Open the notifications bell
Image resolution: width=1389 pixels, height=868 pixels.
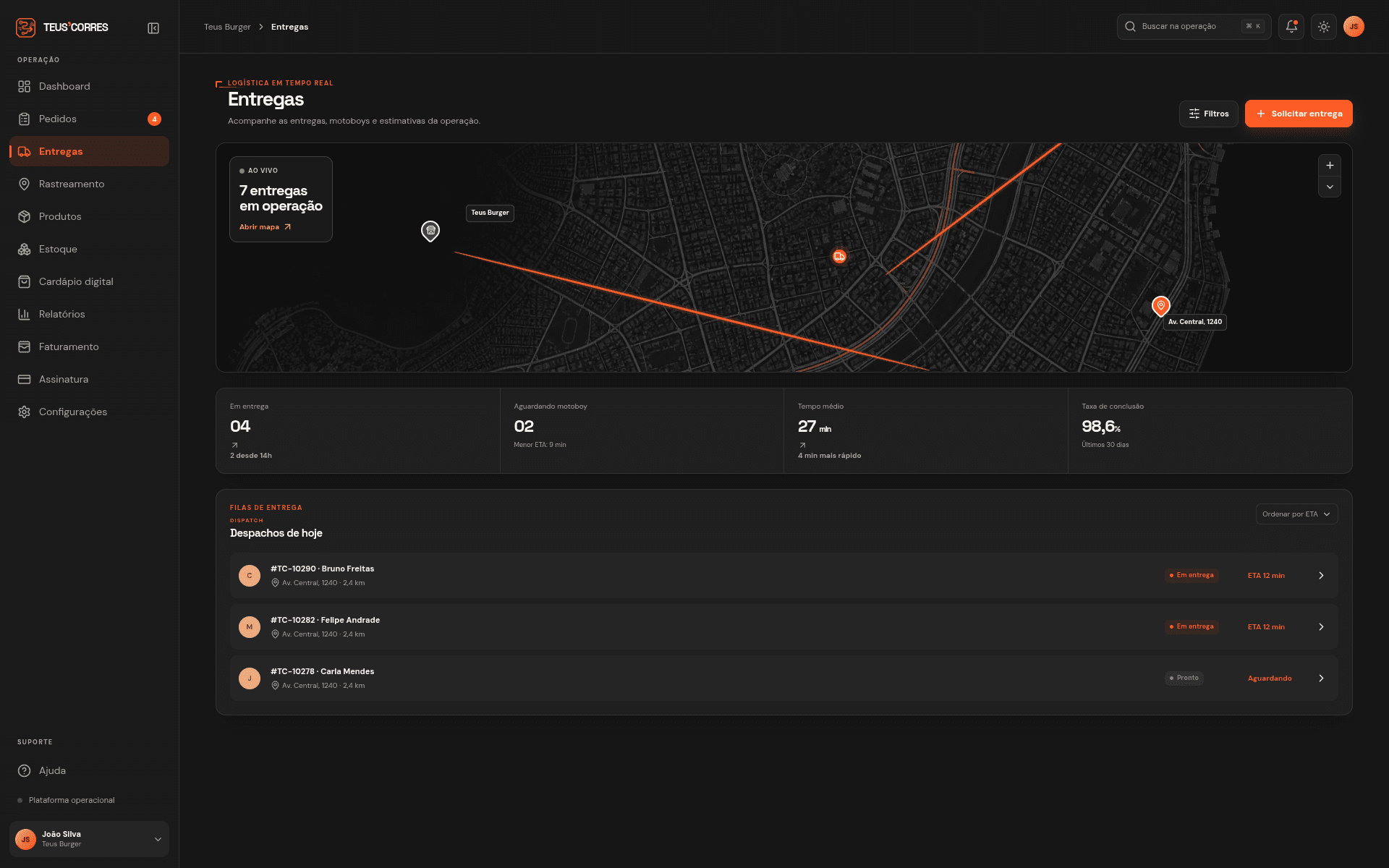coord(1291,27)
